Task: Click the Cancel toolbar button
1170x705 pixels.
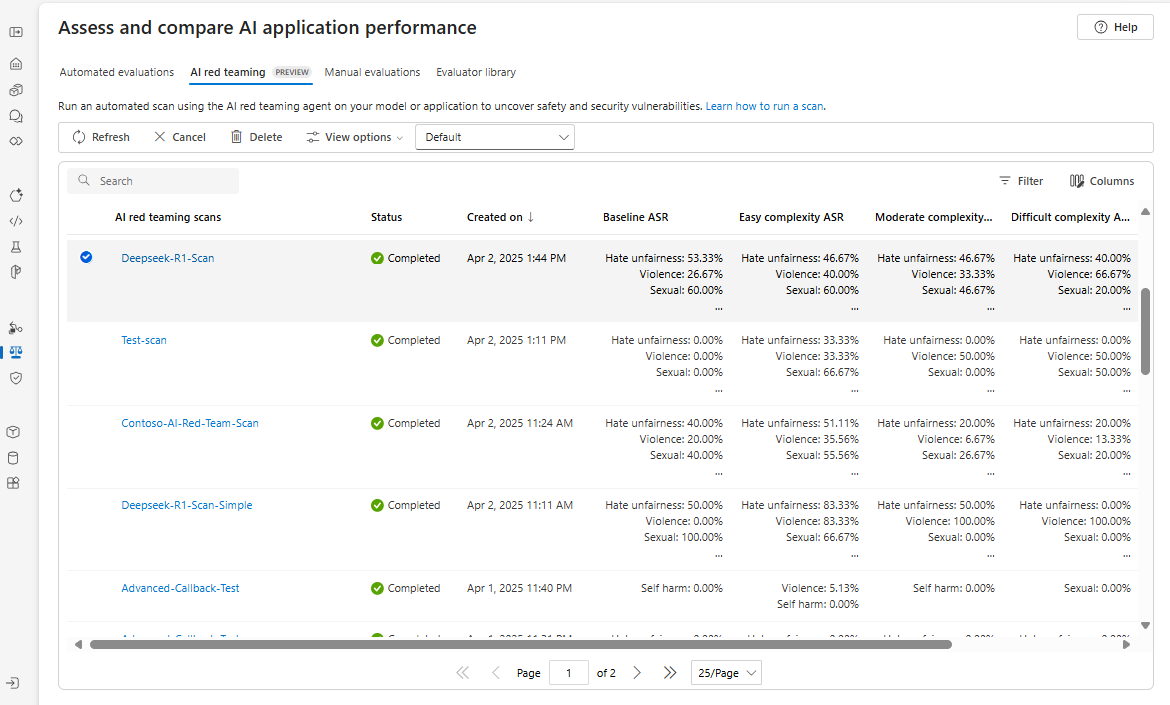Action: point(180,137)
